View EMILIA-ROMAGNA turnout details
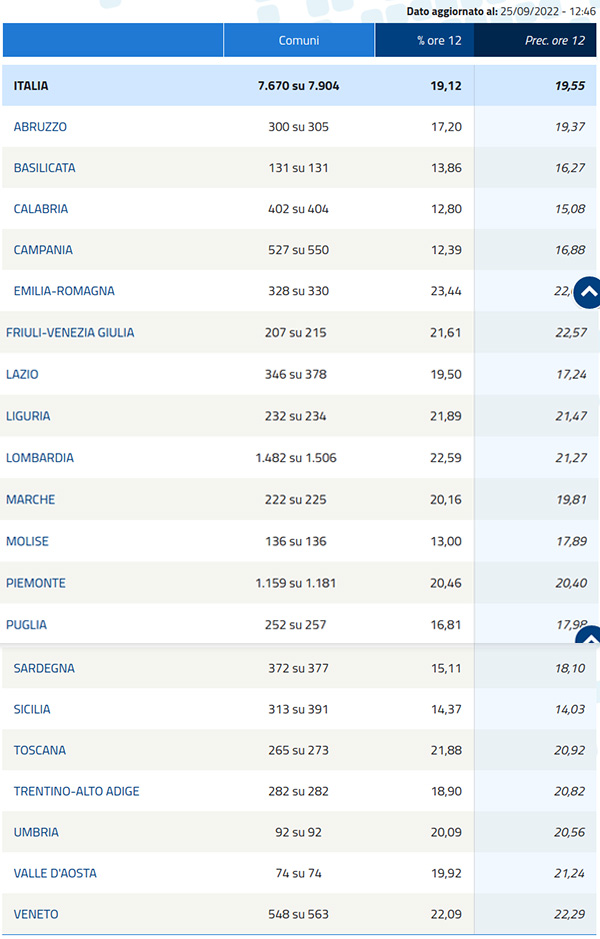 pos(64,291)
